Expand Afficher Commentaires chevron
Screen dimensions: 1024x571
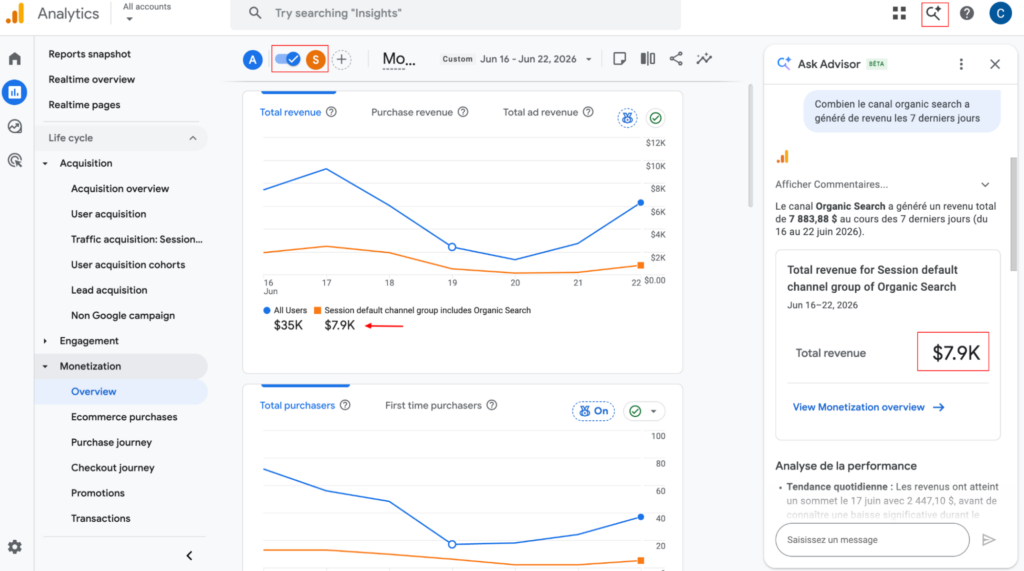(x=985, y=185)
